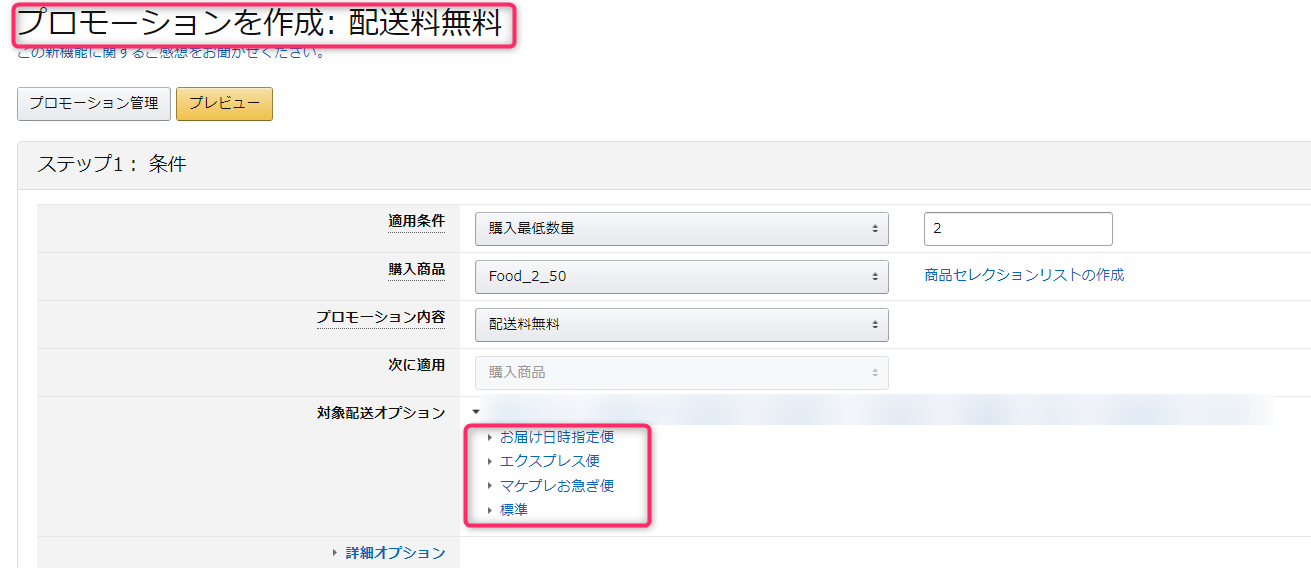Expand the マケプレお急ぎ便 shipping option
1311x568 pixels.
pos(556,486)
